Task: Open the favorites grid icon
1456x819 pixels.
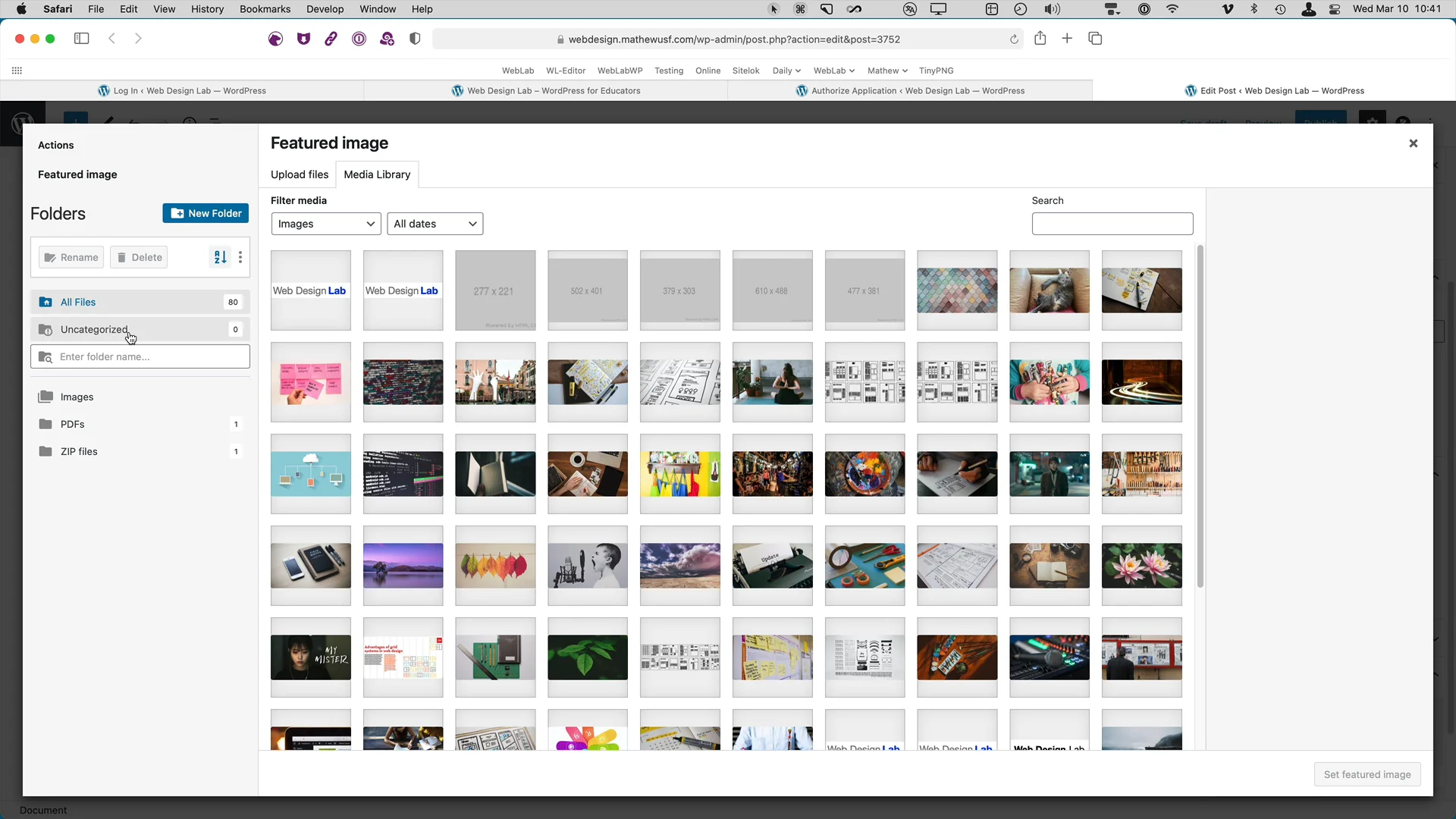Action: [x=17, y=71]
